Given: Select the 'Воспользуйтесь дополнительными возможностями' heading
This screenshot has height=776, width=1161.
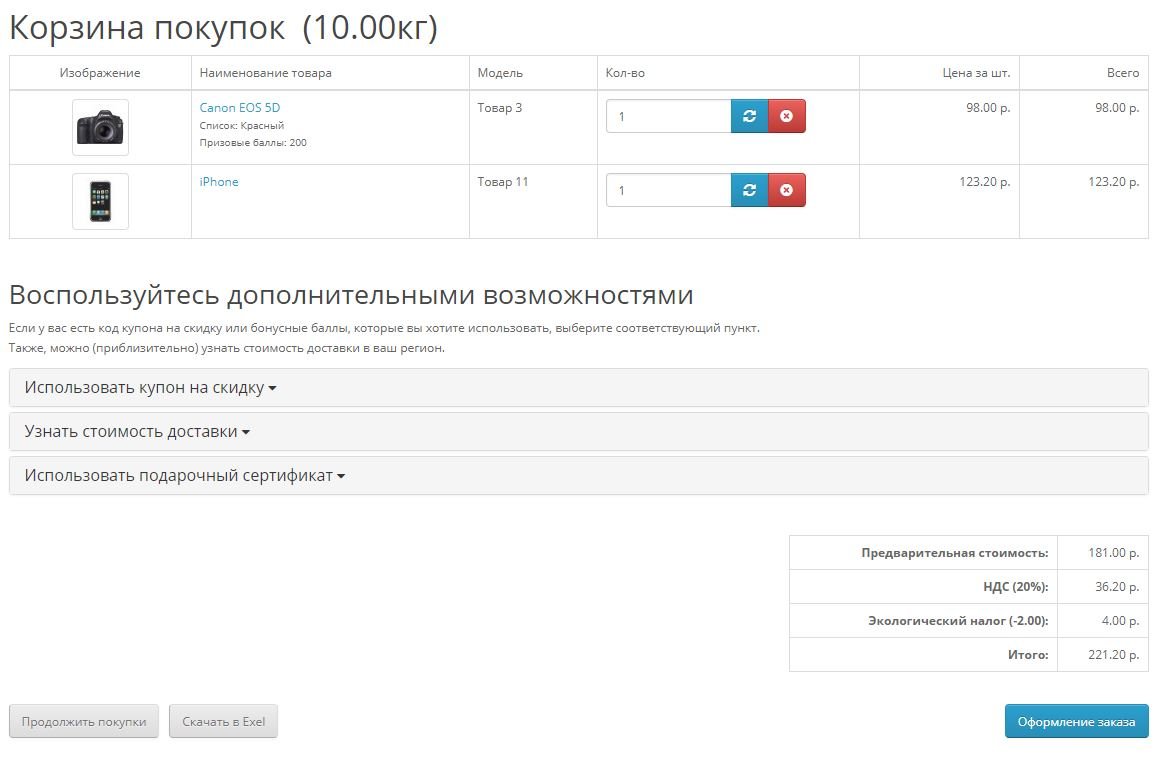Looking at the screenshot, I should click(351, 295).
